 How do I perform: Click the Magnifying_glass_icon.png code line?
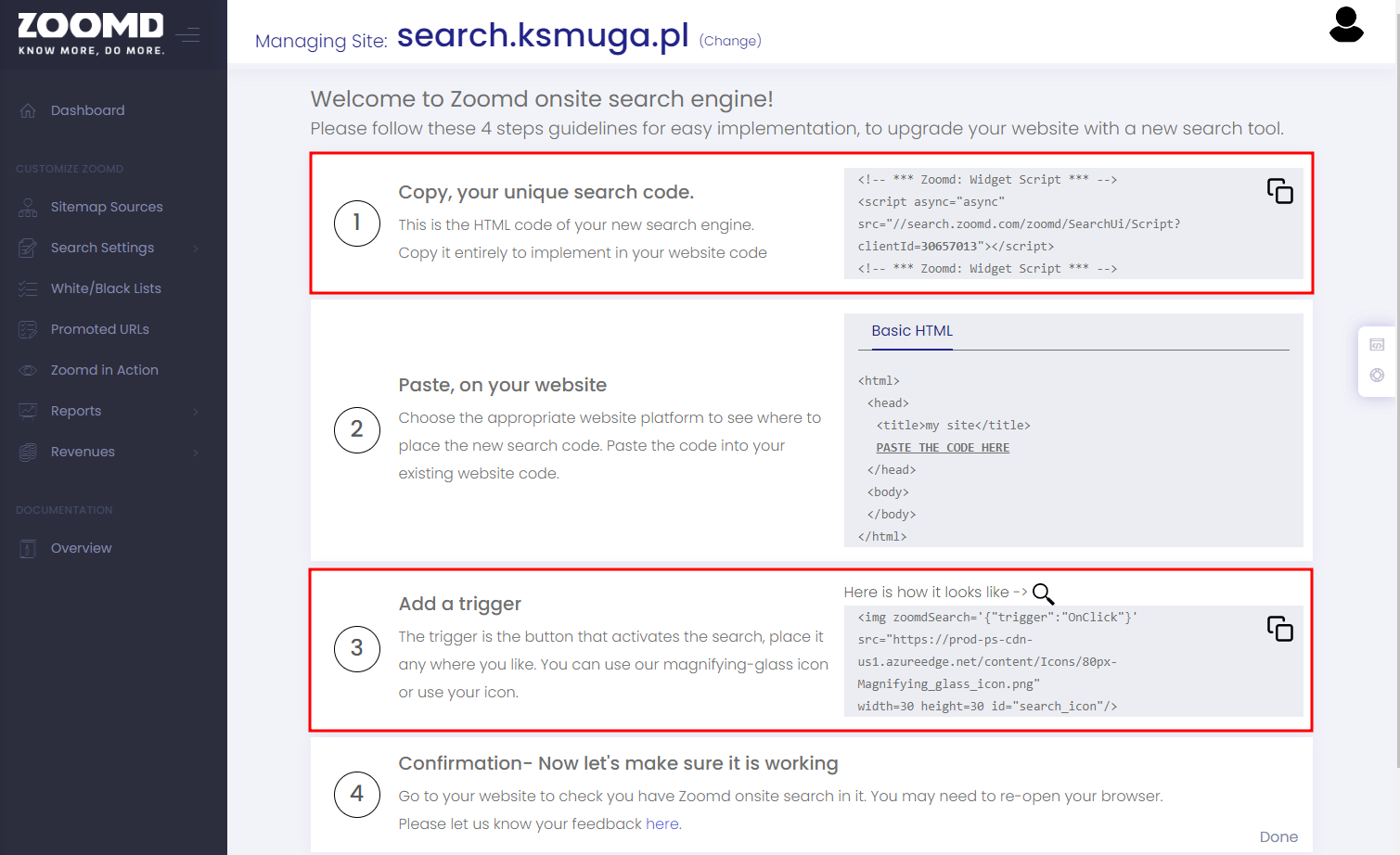pyautogui.click(x=948, y=684)
